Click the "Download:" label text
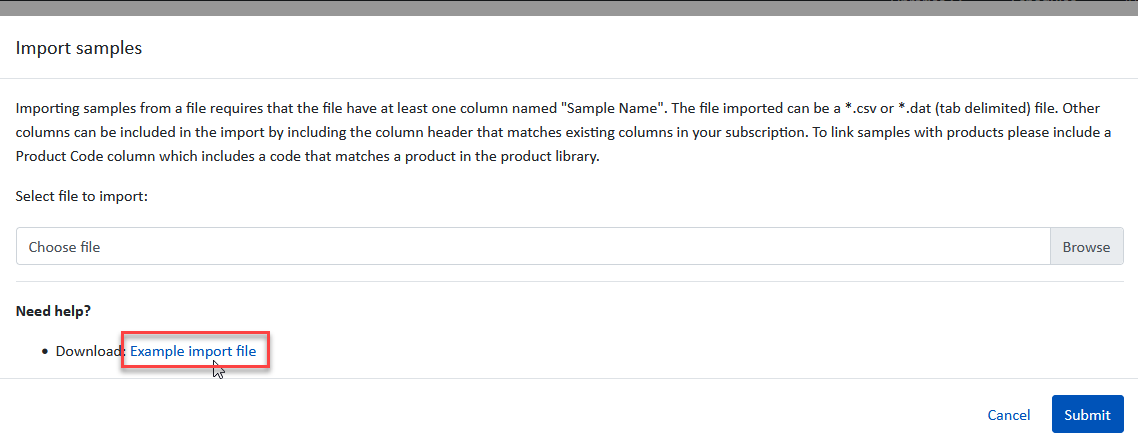 click(x=90, y=351)
